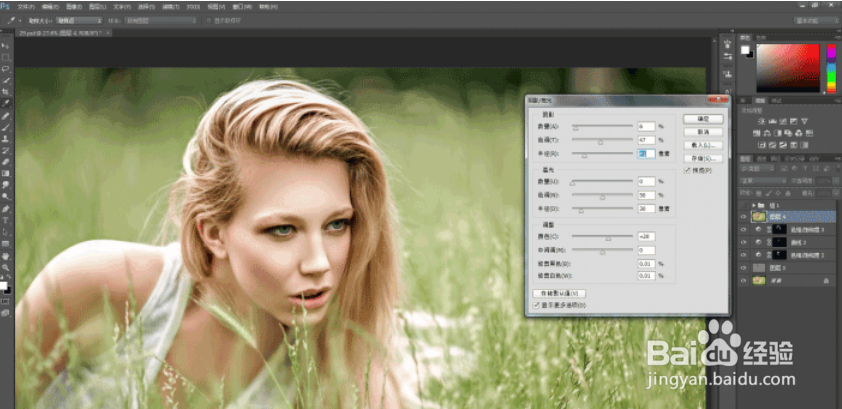Viewport: 842px width, 409px height.
Task: Select the Rectangle shape tool
Action: (x=5, y=244)
